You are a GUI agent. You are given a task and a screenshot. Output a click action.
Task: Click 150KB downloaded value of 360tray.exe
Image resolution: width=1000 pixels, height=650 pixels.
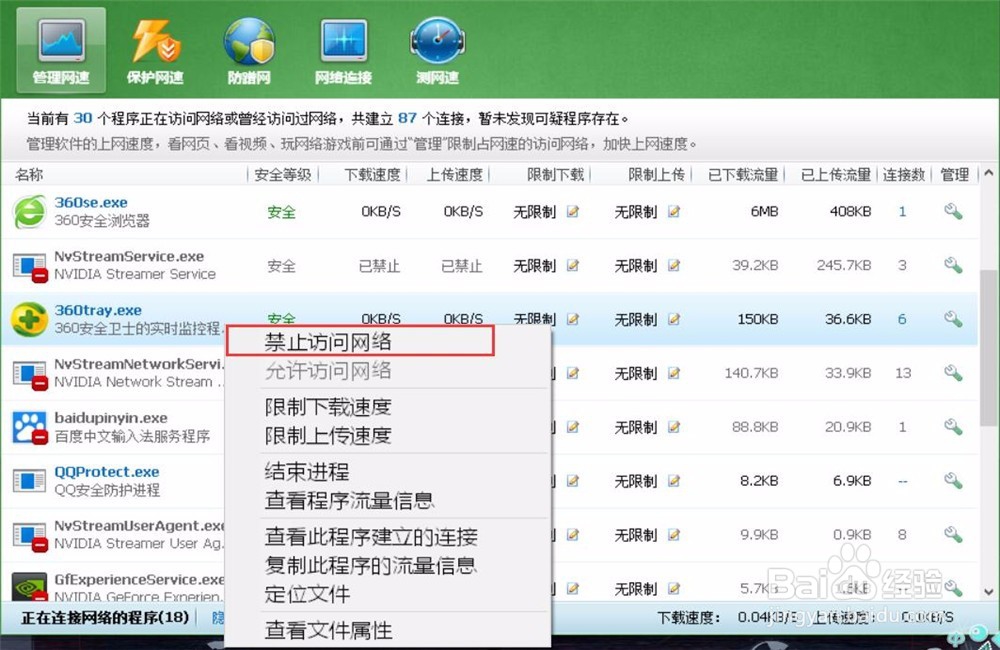(x=758, y=319)
